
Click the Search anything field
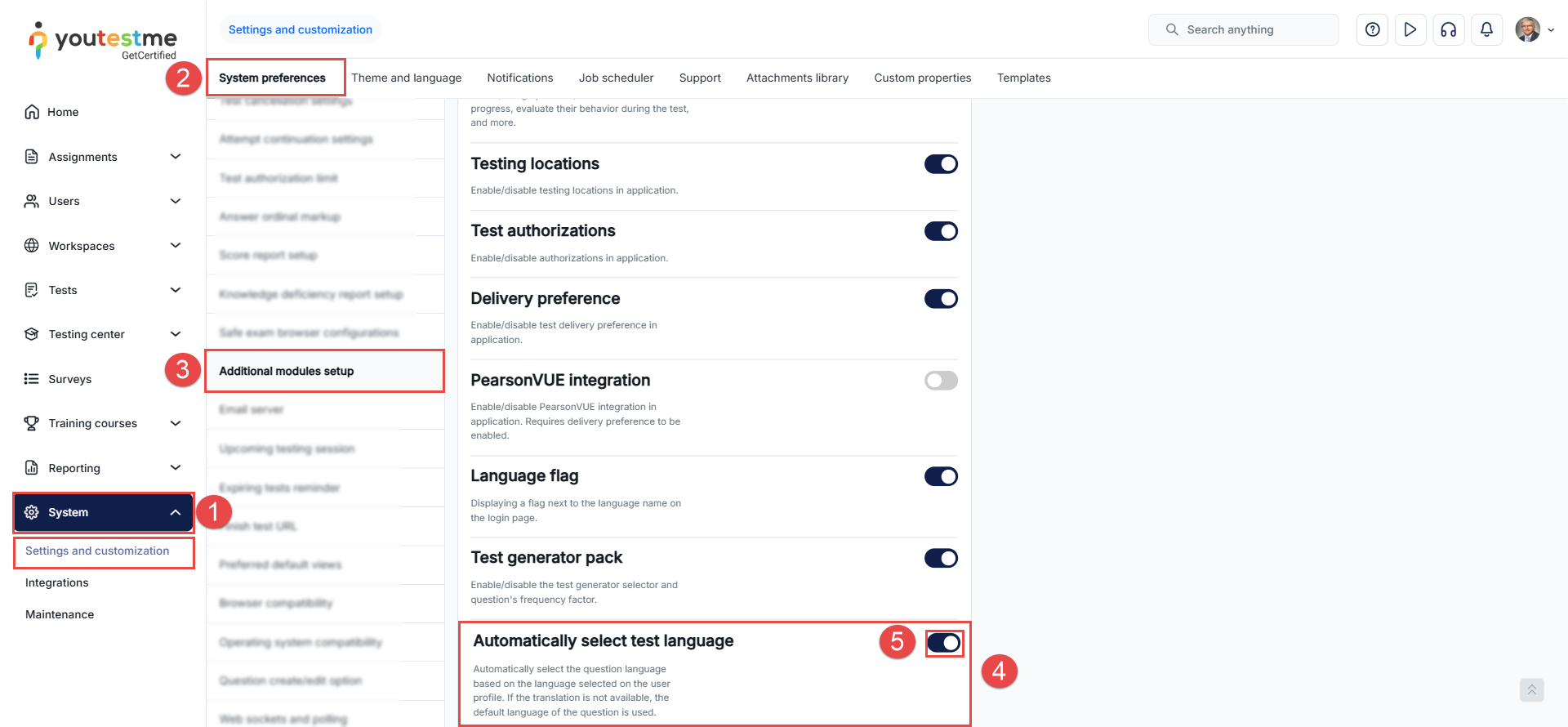tap(1243, 29)
